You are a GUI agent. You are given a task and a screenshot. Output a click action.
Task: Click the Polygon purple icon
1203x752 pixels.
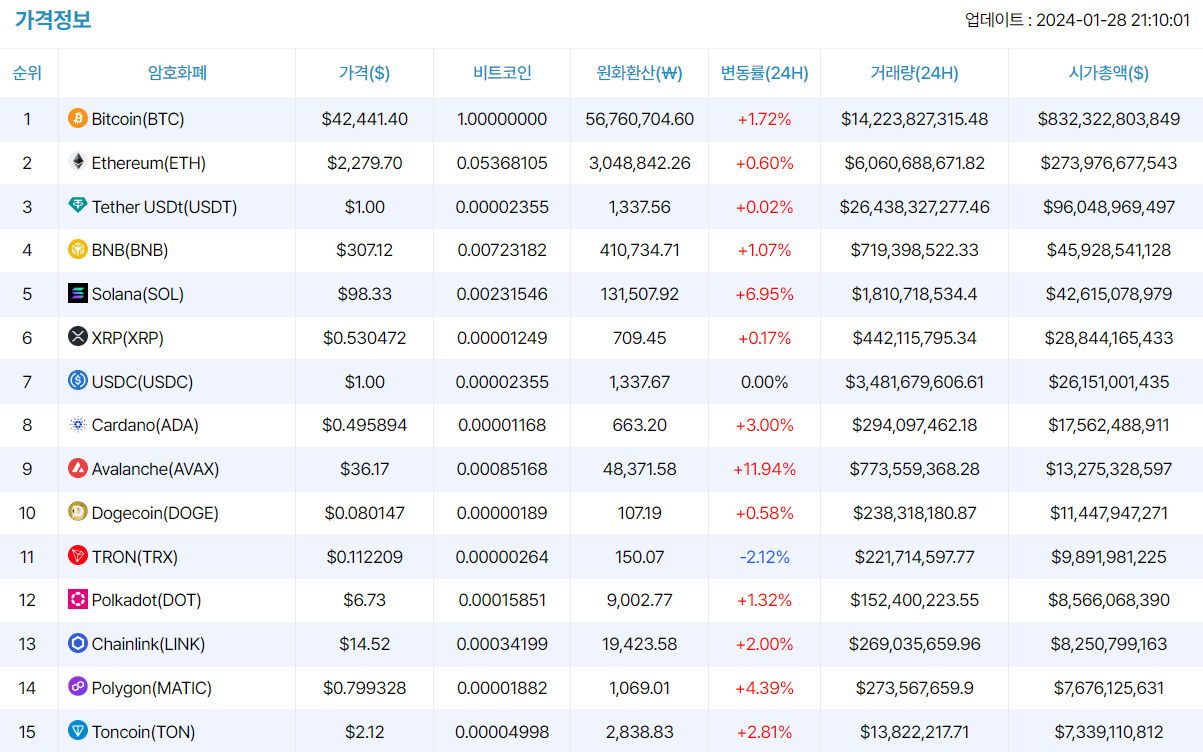[x=78, y=687]
